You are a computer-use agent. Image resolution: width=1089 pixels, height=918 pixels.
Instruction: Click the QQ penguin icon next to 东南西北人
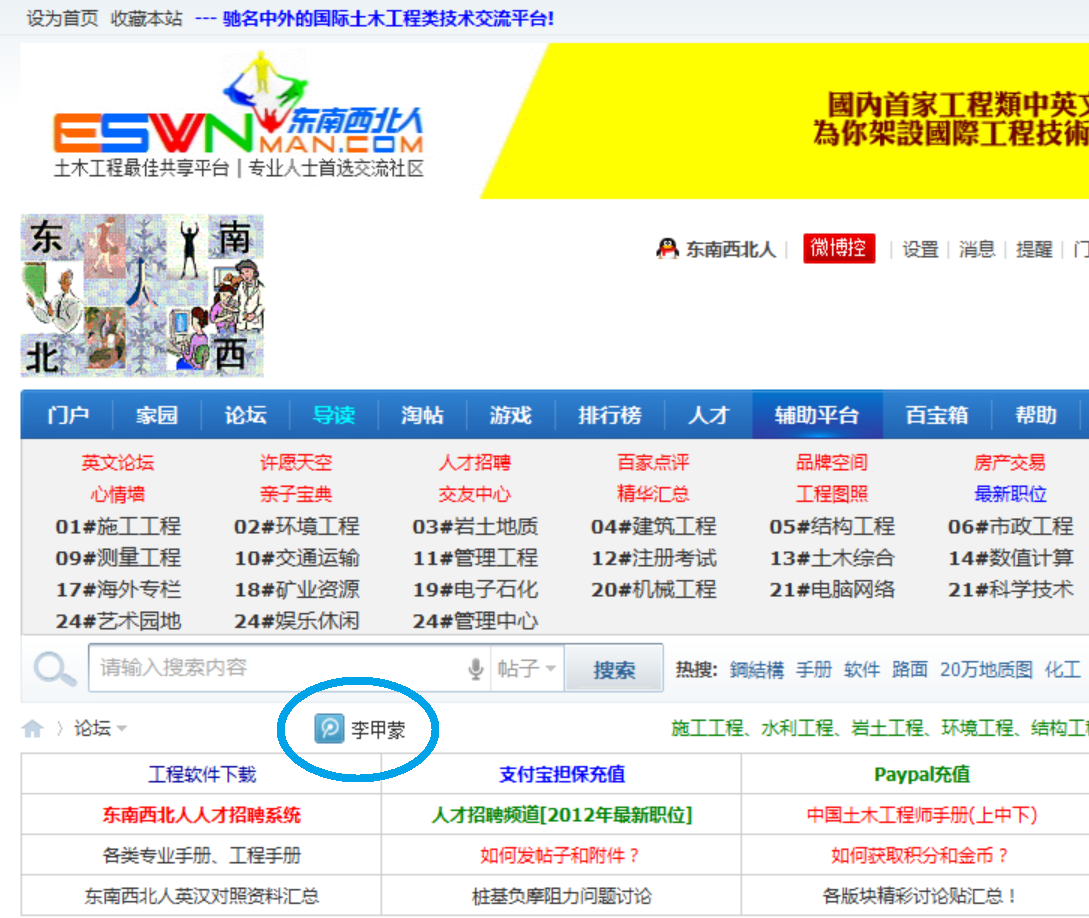(x=667, y=249)
